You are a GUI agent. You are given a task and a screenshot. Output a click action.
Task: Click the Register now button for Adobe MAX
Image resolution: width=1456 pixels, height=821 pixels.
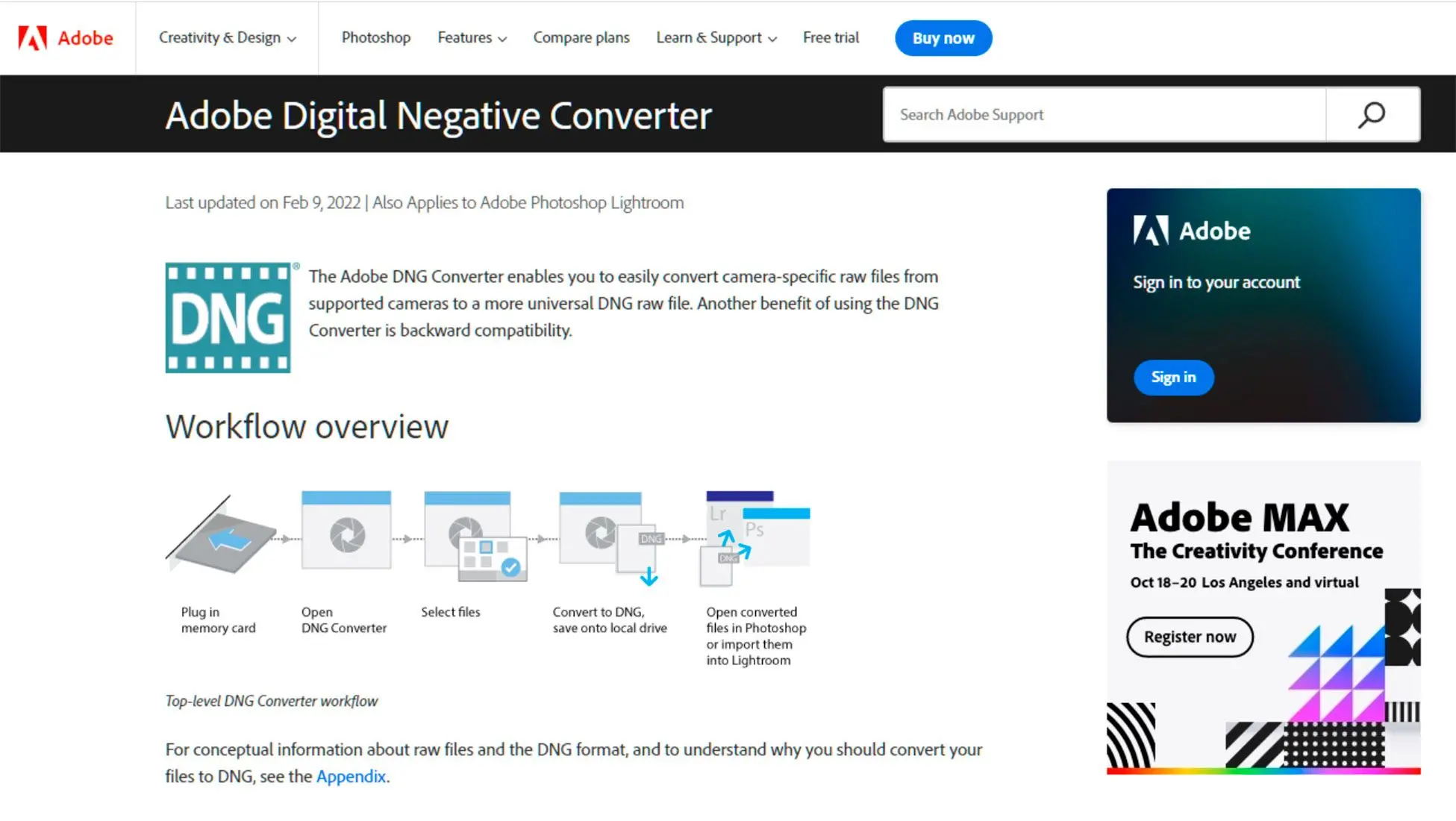point(1190,636)
